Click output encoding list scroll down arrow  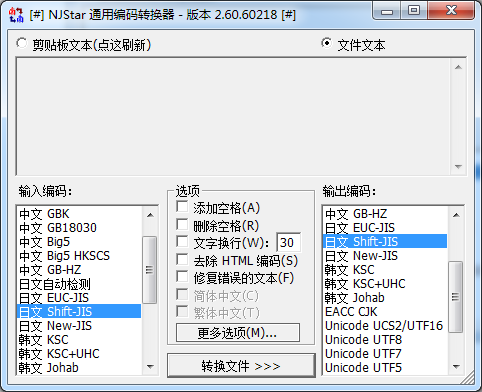click(x=456, y=367)
